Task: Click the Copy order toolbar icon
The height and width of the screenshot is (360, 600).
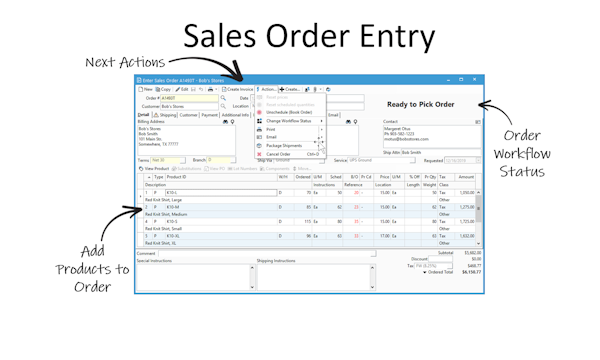Action: coord(157,90)
